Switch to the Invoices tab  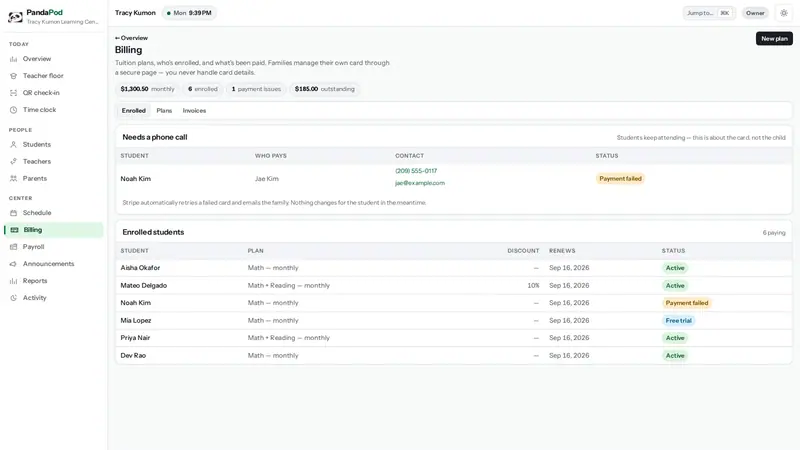click(x=194, y=111)
